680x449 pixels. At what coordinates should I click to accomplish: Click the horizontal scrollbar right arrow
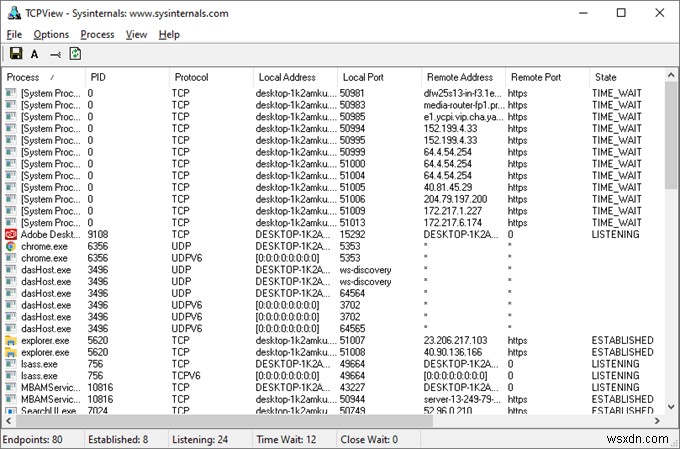tap(657, 420)
